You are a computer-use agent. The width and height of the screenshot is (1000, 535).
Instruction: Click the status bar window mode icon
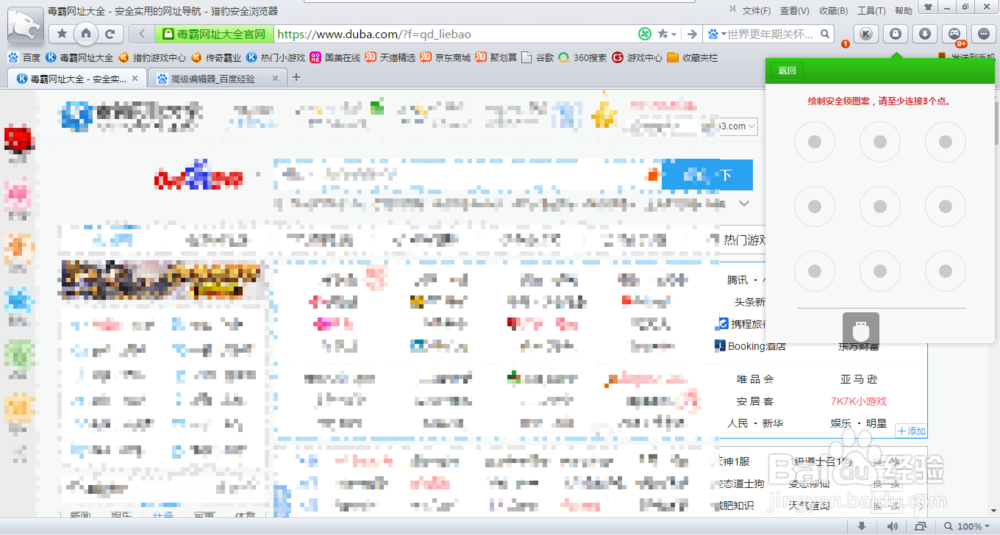tap(920, 526)
